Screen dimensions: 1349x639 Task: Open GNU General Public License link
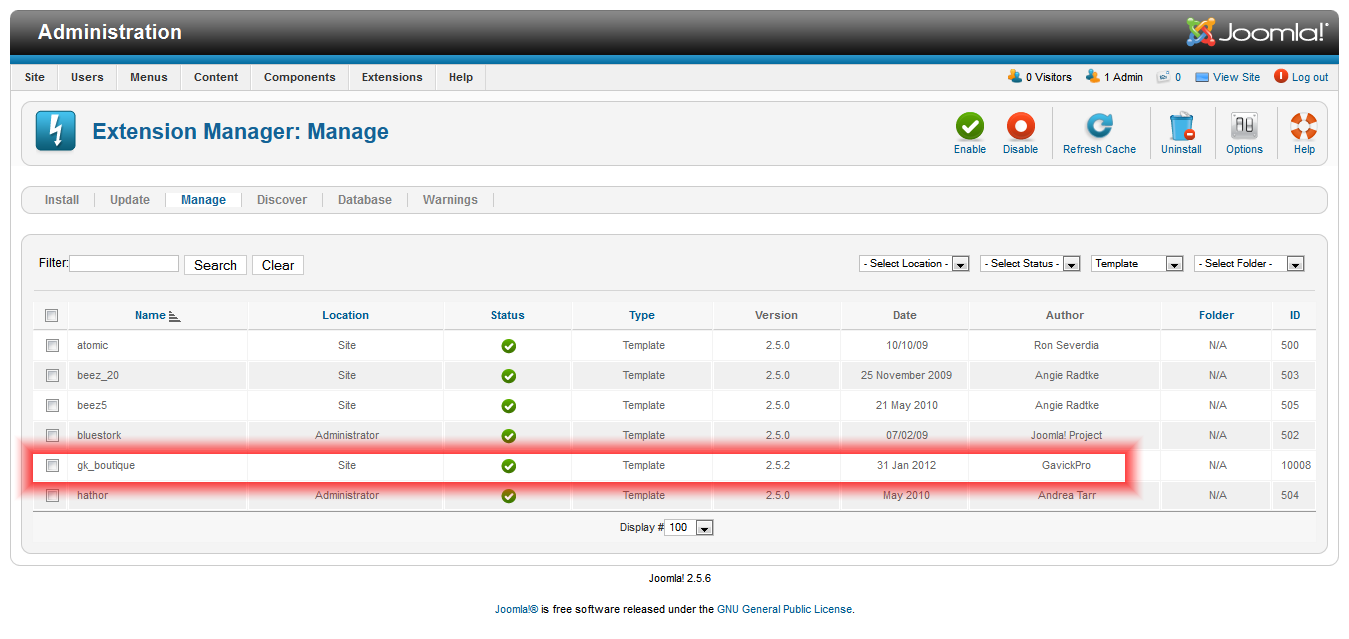pos(785,609)
